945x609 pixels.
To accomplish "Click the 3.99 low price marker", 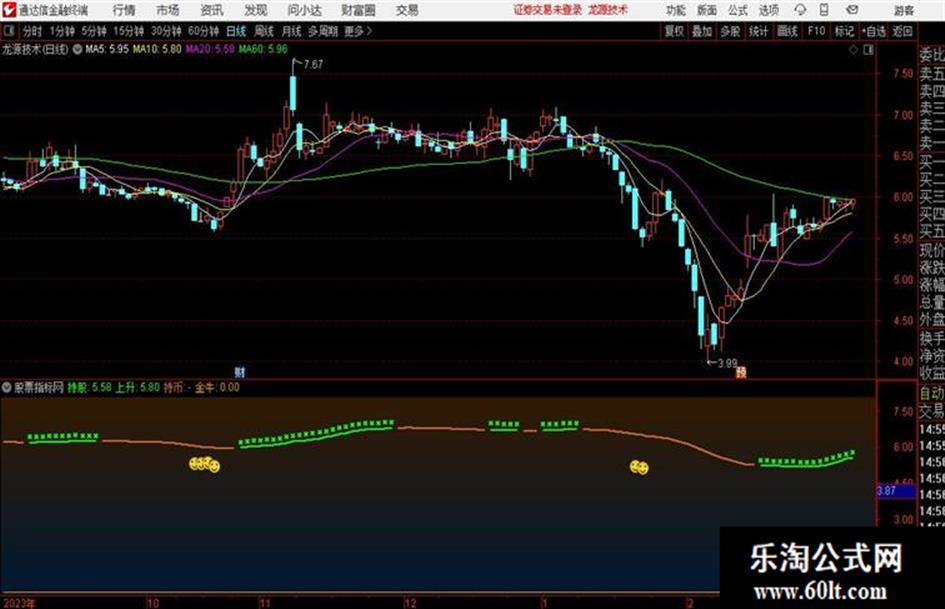I will (x=727, y=363).
